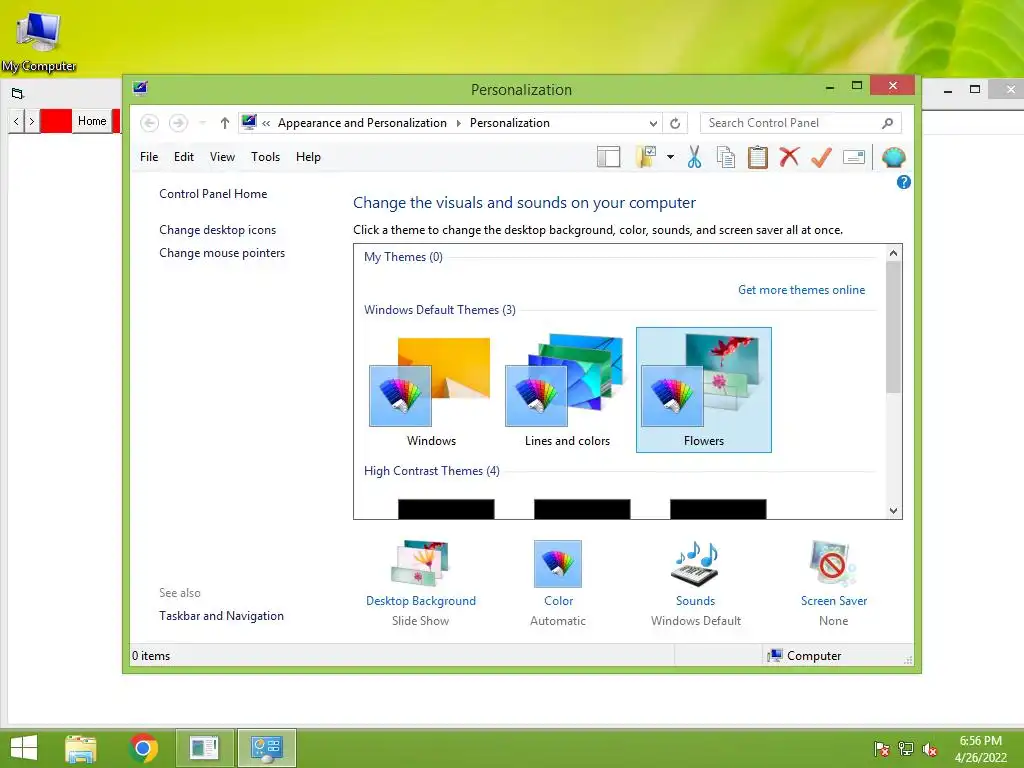Image resolution: width=1024 pixels, height=768 pixels.
Task: Click the Search Control Panel field
Action: pos(801,123)
